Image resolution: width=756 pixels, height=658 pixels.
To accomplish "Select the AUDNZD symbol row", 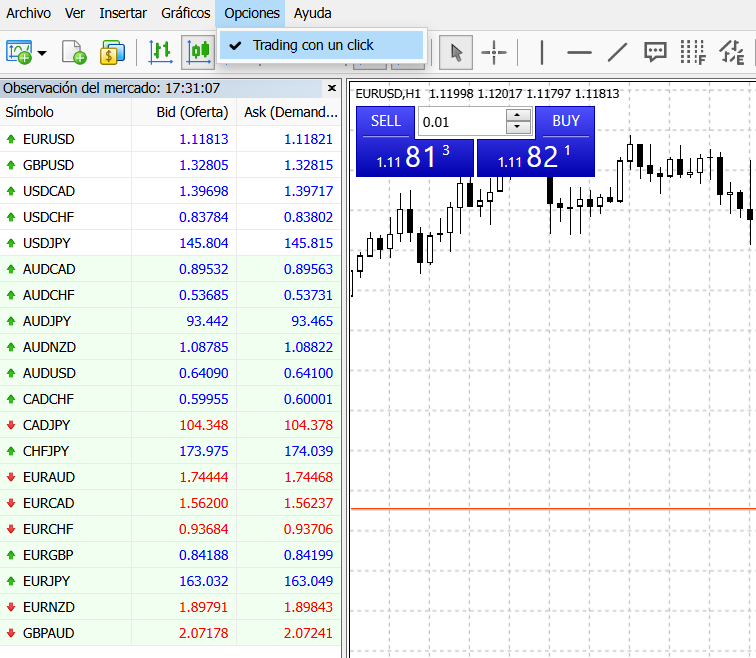I will click(171, 348).
